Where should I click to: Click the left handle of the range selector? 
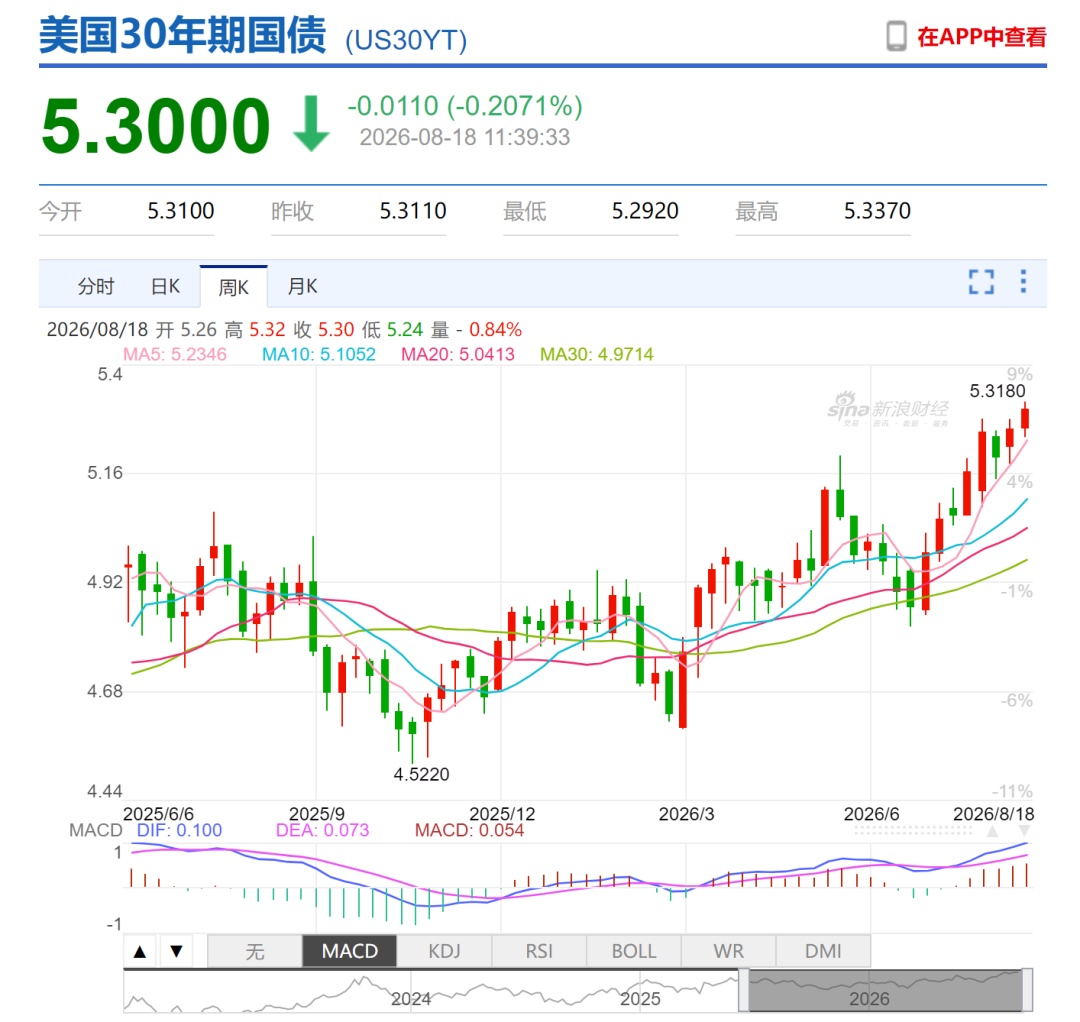click(x=743, y=990)
